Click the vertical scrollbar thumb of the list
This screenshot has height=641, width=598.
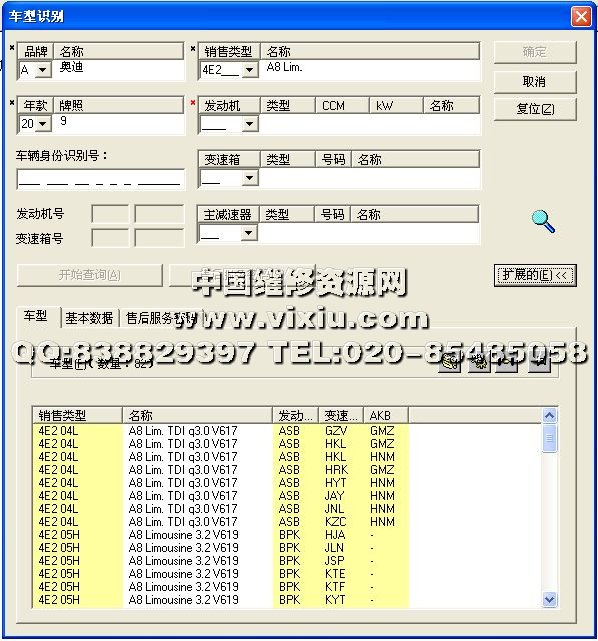click(x=549, y=438)
